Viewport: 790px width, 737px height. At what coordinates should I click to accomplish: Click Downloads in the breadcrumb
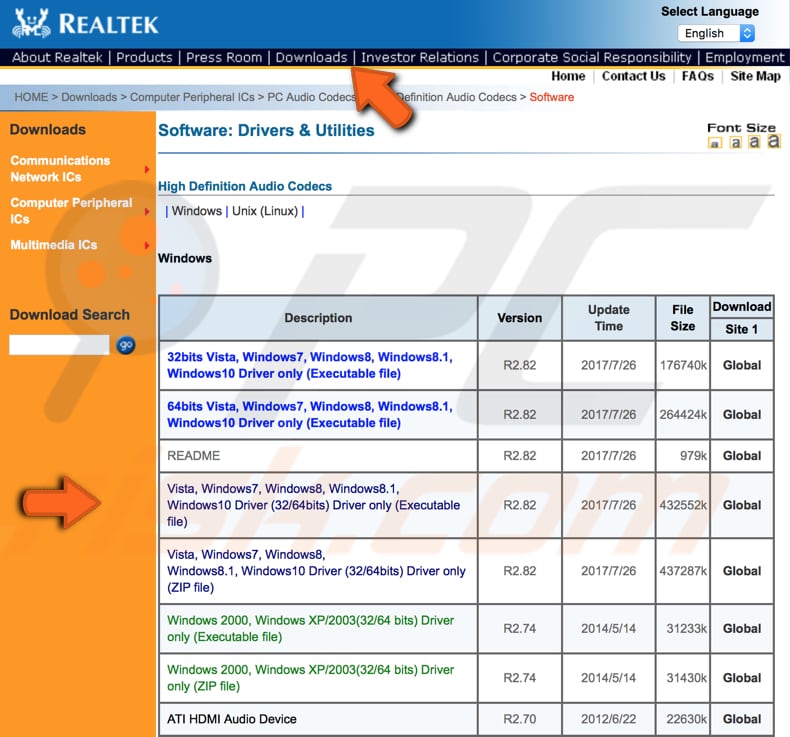click(x=89, y=97)
